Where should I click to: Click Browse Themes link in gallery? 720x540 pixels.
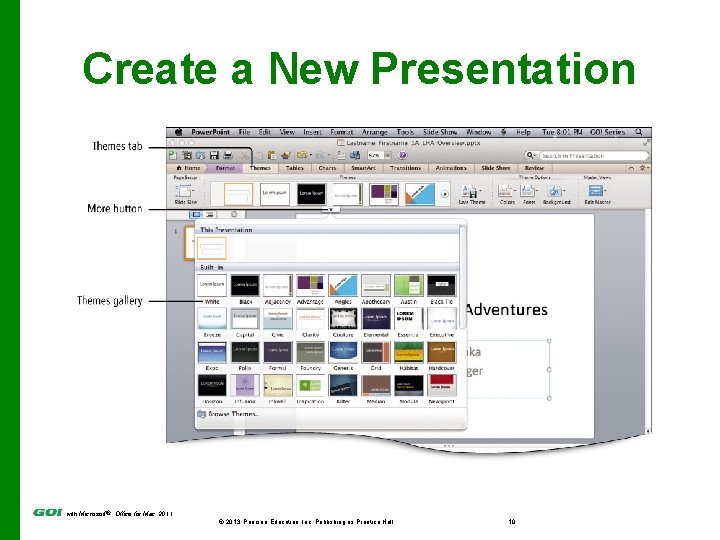pos(233,414)
